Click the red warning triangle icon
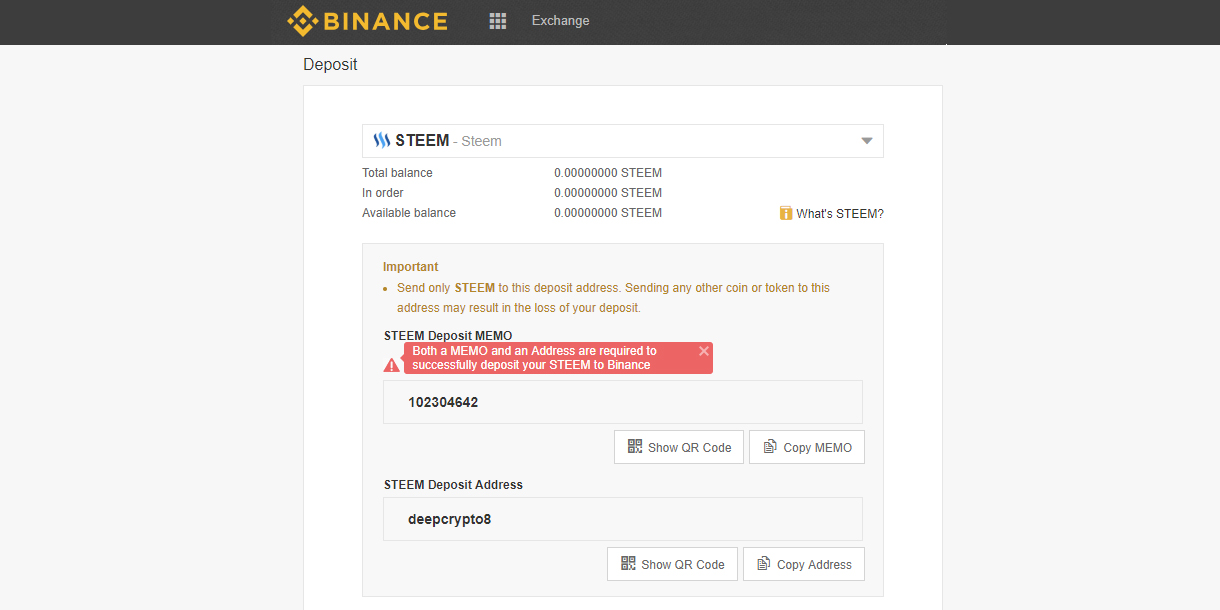 click(x=392, y=365)
